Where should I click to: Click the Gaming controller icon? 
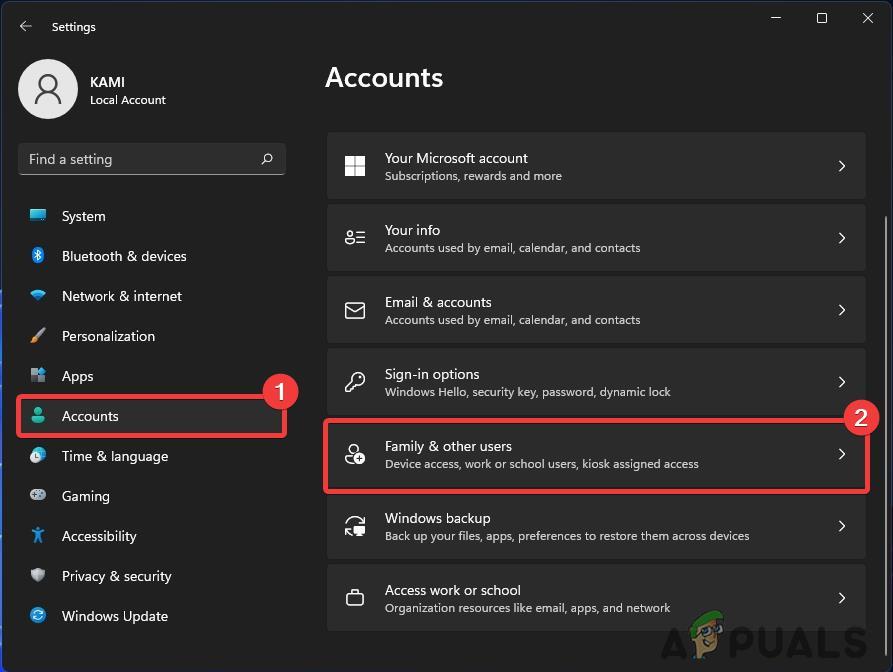[38, 496]
